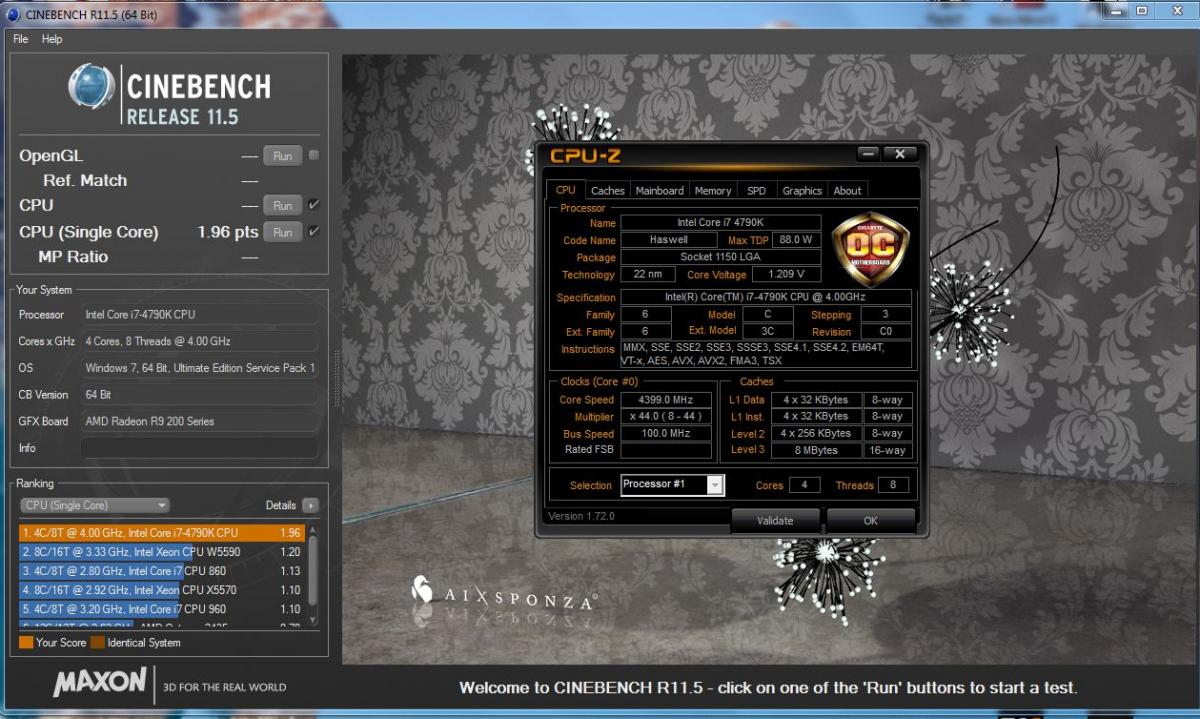Viewport: 1200px width, 719px height.
Task: Click the Identical System brown swatch
Action: tap(98, 643)
